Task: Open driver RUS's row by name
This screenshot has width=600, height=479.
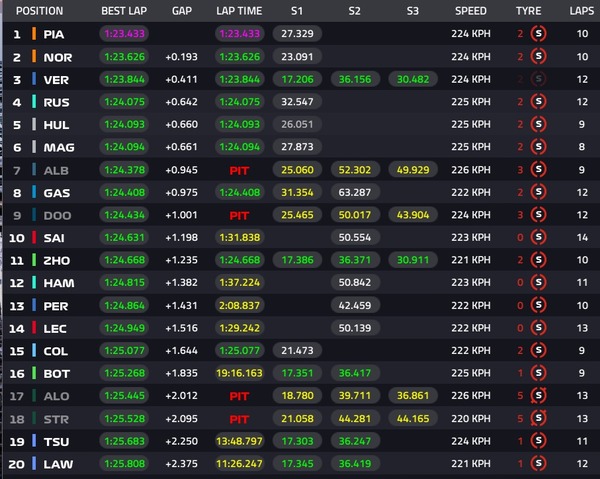Action: [56, 101]
